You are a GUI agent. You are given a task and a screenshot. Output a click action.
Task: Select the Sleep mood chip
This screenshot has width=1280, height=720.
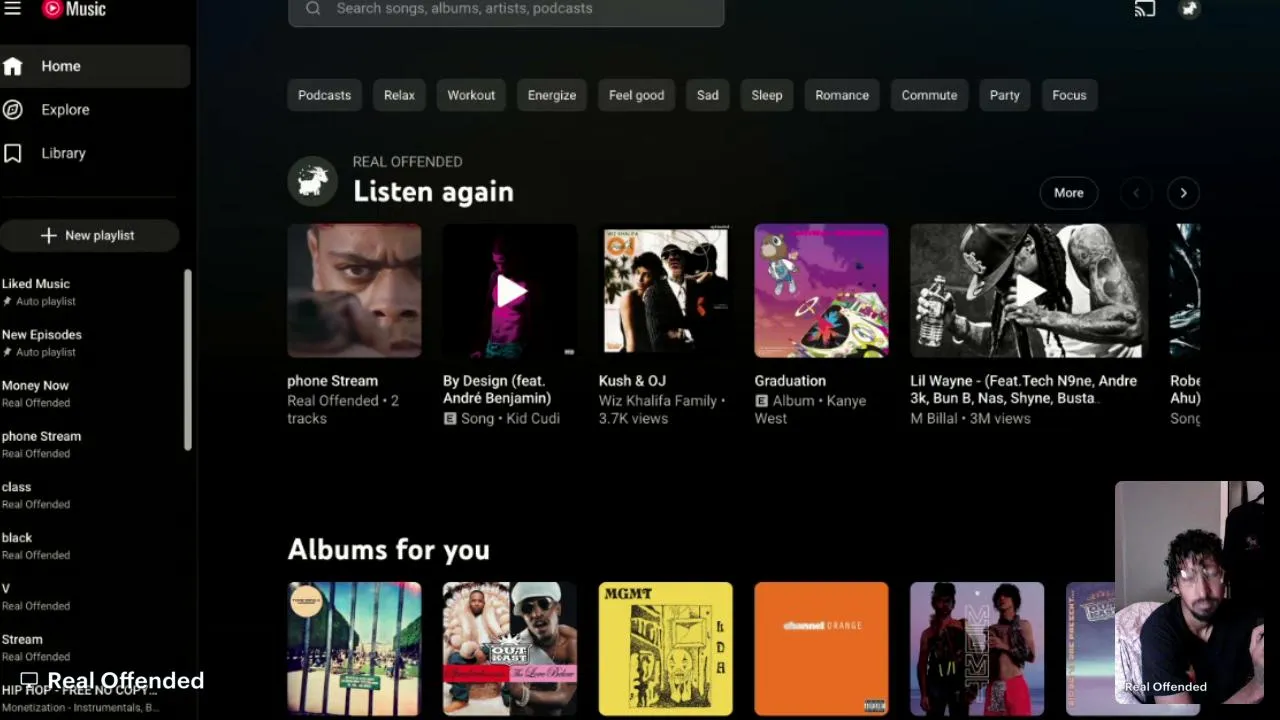pyautogui.click(x=767, y=95)
